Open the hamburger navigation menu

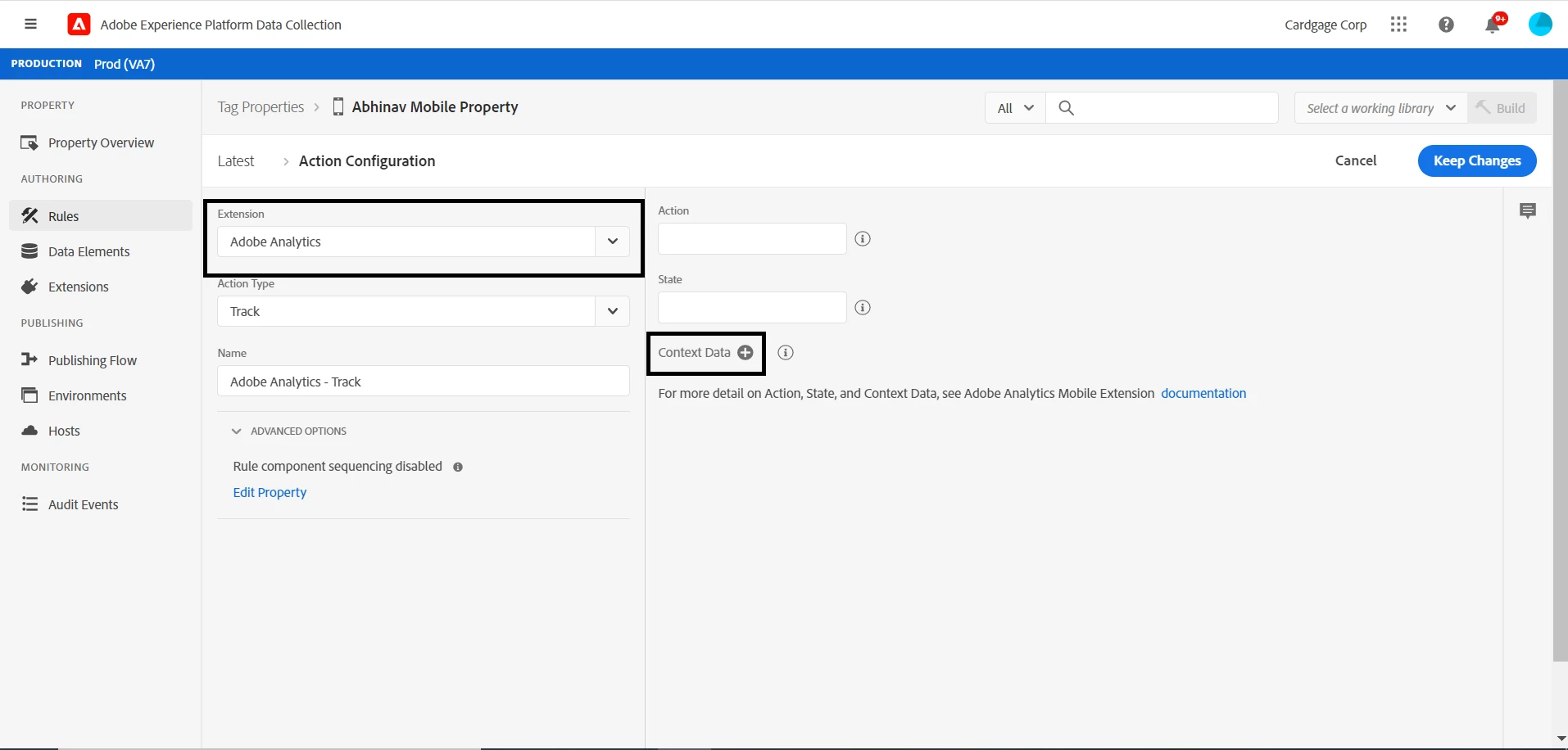point(30,25)
